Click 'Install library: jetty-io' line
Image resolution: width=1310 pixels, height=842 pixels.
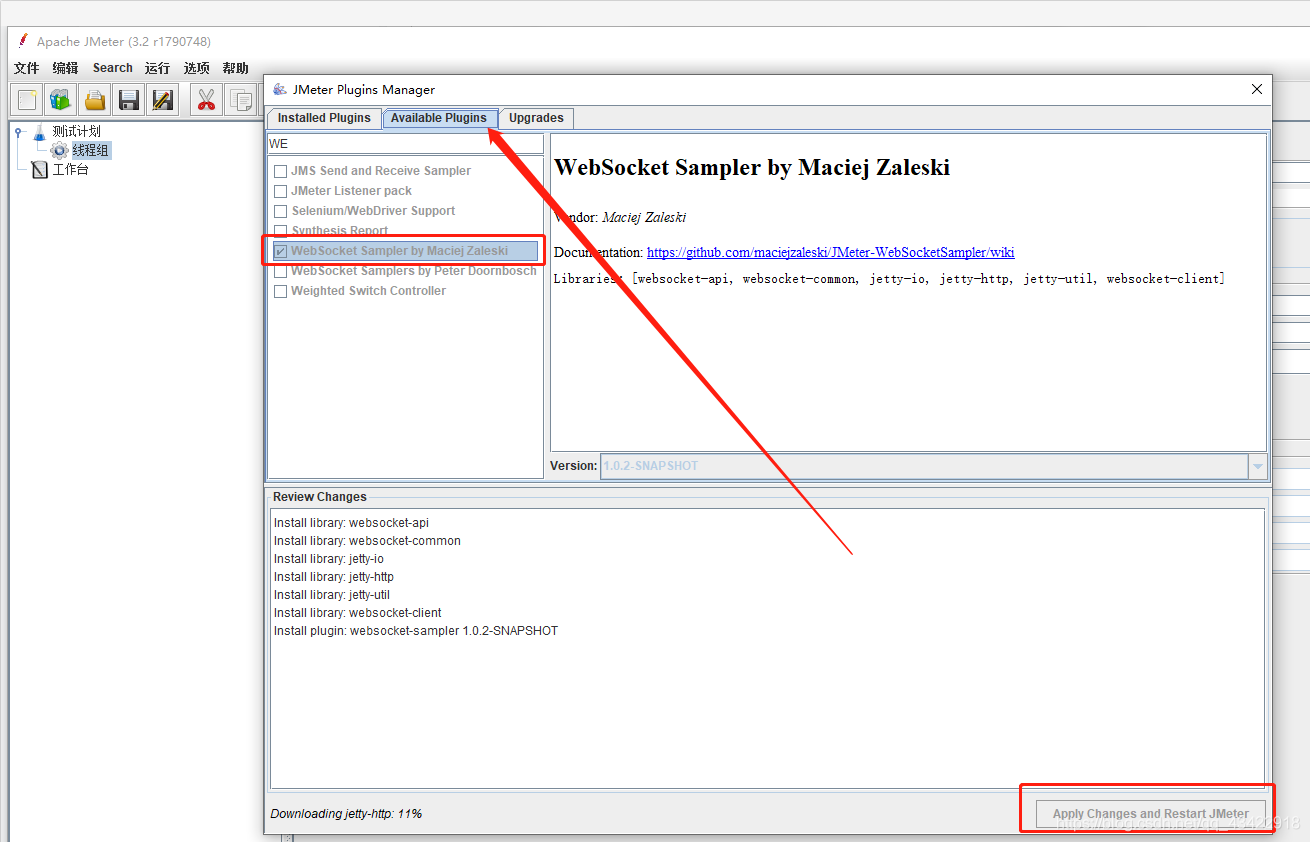click(x=329, y=559)
